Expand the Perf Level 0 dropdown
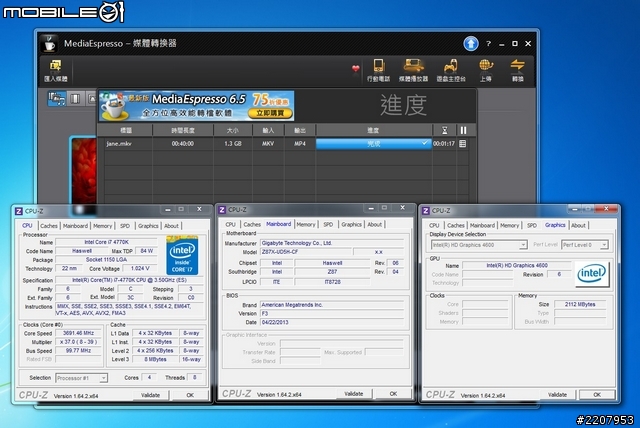The image size is (640, 428). point(604,245)
